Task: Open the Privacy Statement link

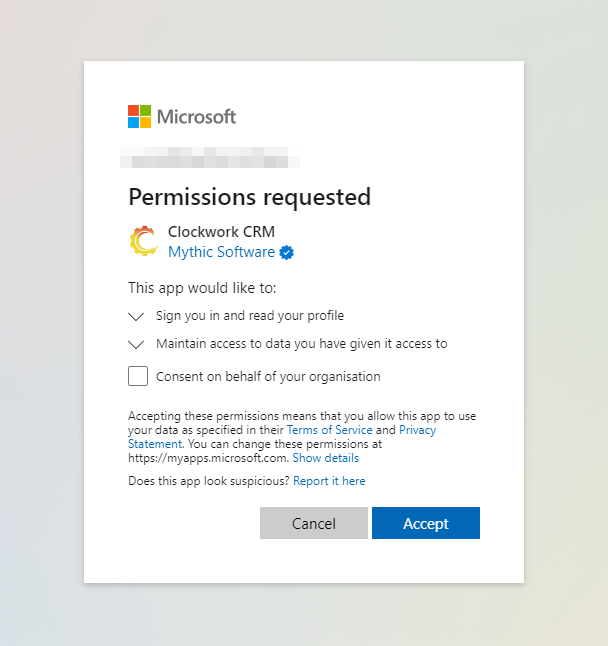Action: pyautogui.click(x=417, y=430)
